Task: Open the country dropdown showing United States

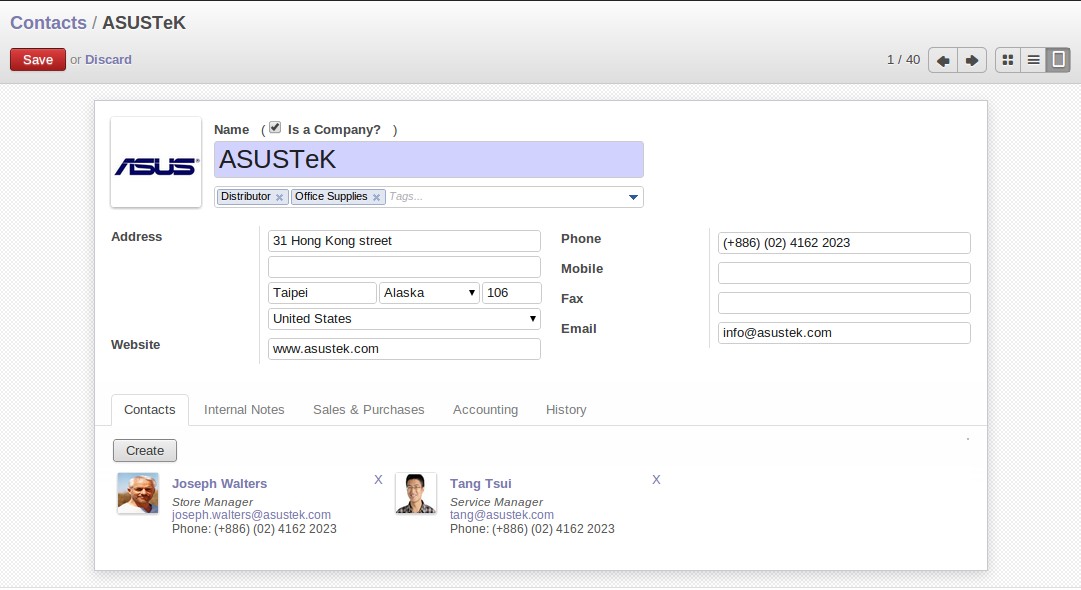Action: 404,318
